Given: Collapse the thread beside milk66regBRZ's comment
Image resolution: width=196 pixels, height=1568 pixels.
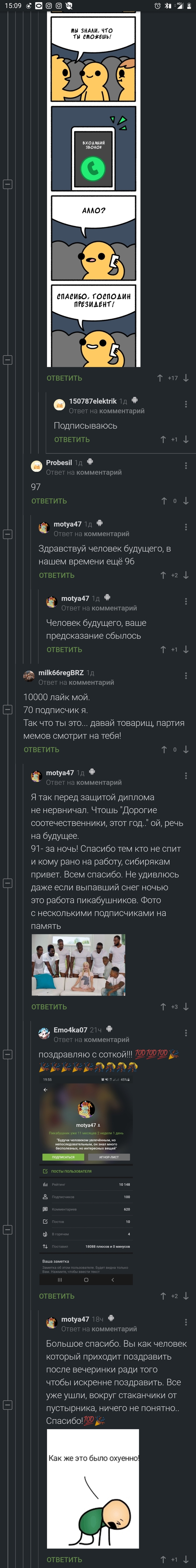Looking at the screenshot, I should (8, 709).
